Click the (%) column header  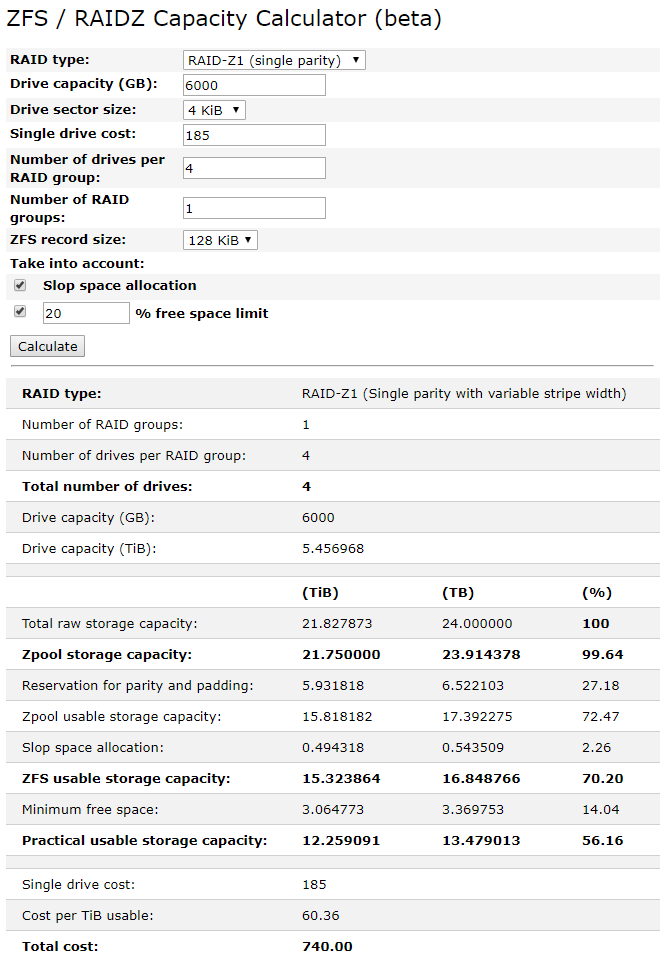point(597,593)
